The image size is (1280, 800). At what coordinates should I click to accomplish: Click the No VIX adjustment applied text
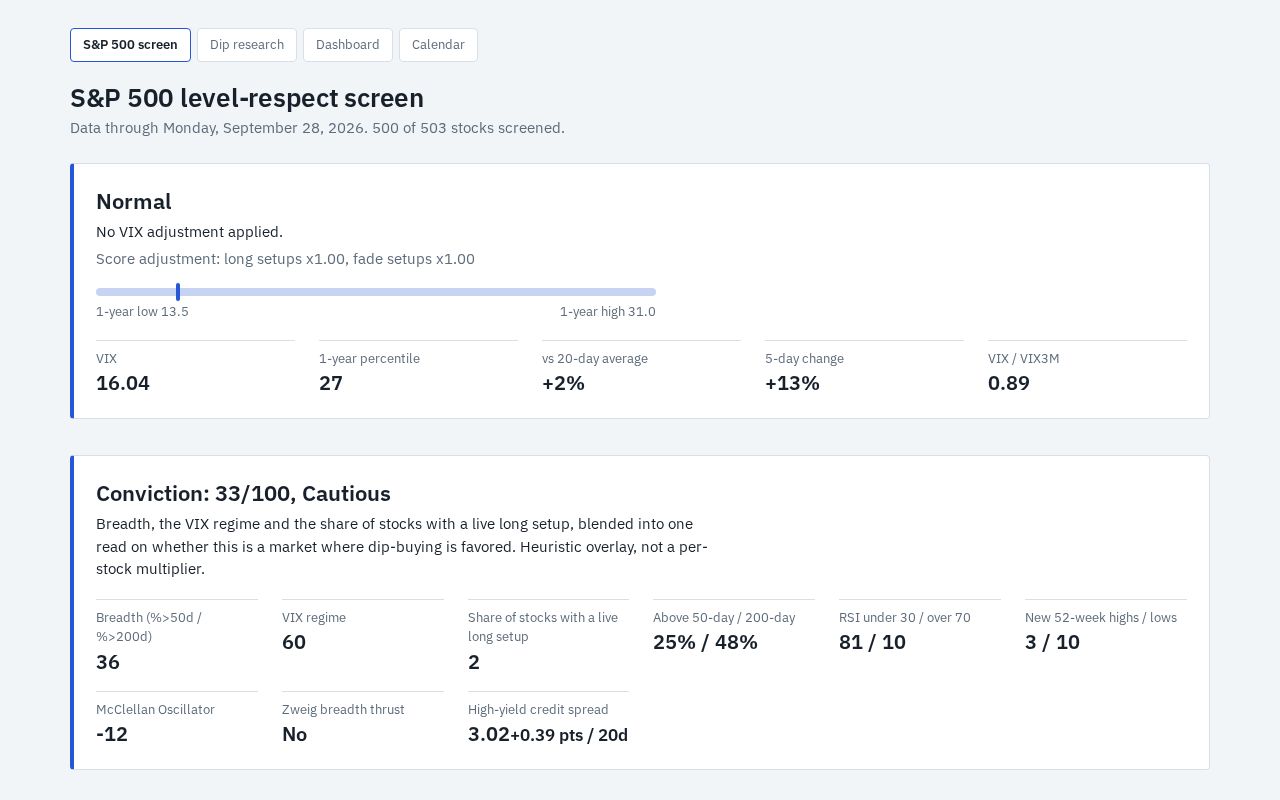[x=189, y=232]
